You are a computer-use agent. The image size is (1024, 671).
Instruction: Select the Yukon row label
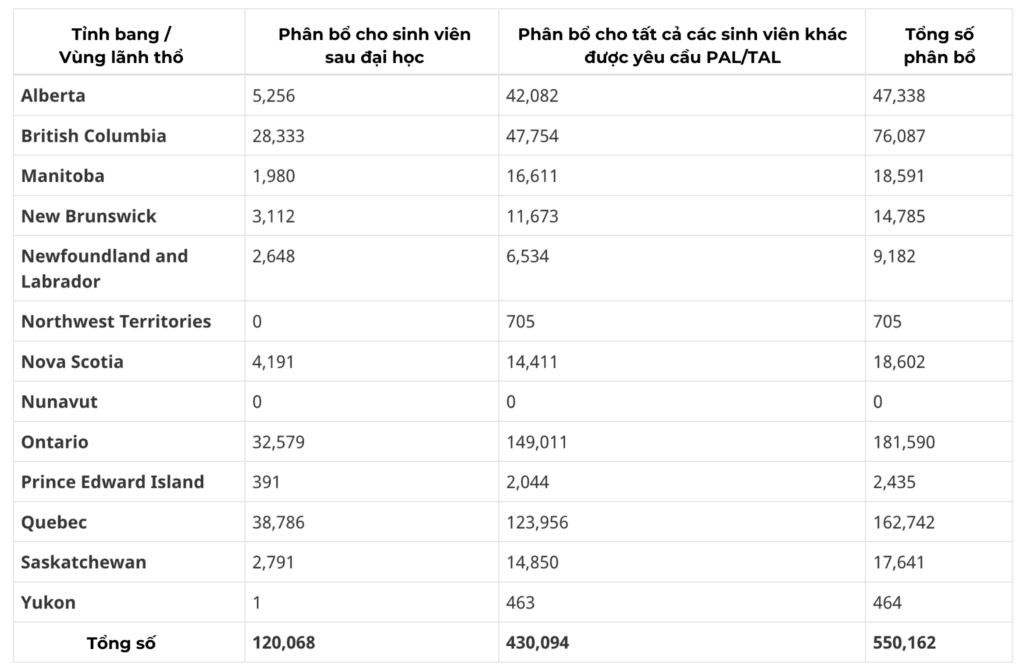click(x=48, y=602)
